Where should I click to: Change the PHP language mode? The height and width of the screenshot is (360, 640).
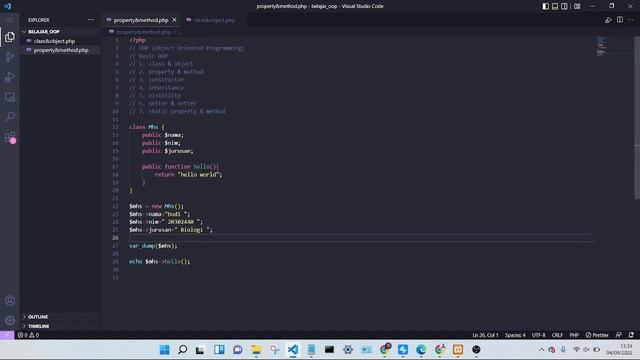coord(574,335)
